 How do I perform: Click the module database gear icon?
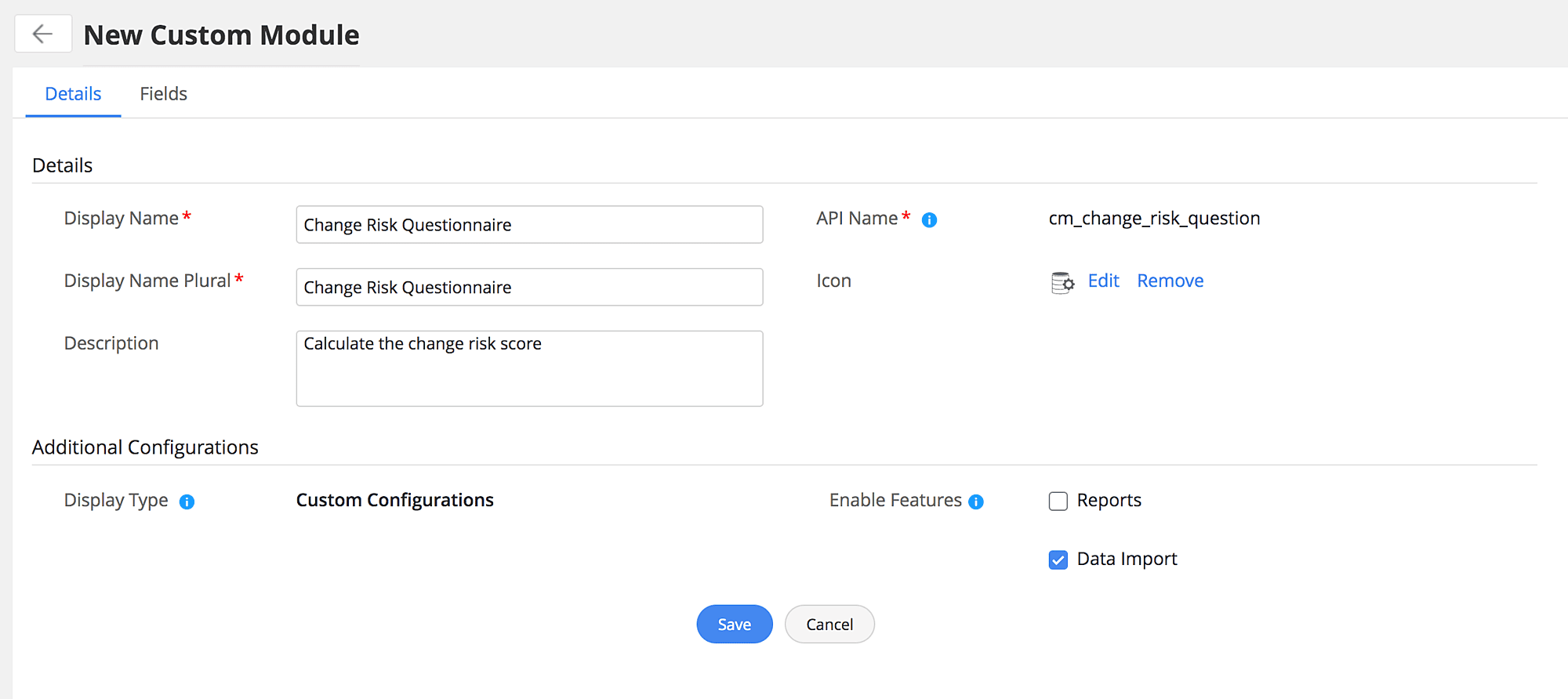click(1062, 282)
